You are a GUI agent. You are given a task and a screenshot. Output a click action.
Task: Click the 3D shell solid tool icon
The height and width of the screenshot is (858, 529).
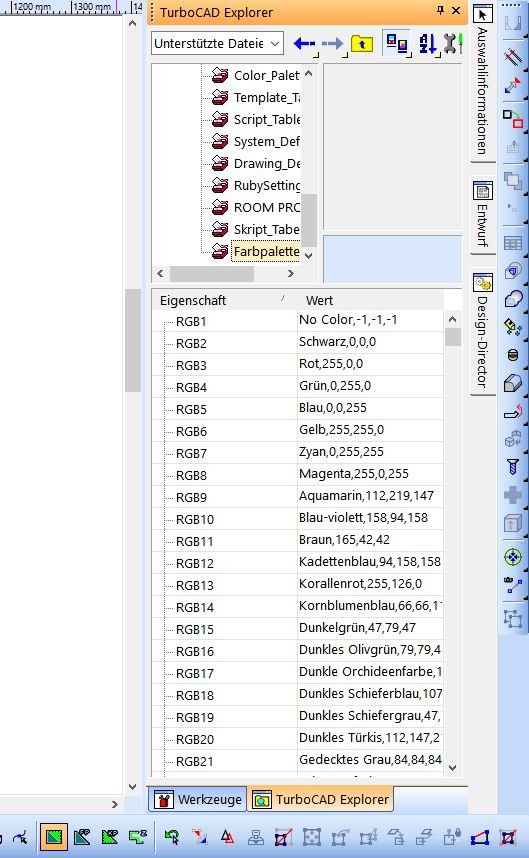513,270
